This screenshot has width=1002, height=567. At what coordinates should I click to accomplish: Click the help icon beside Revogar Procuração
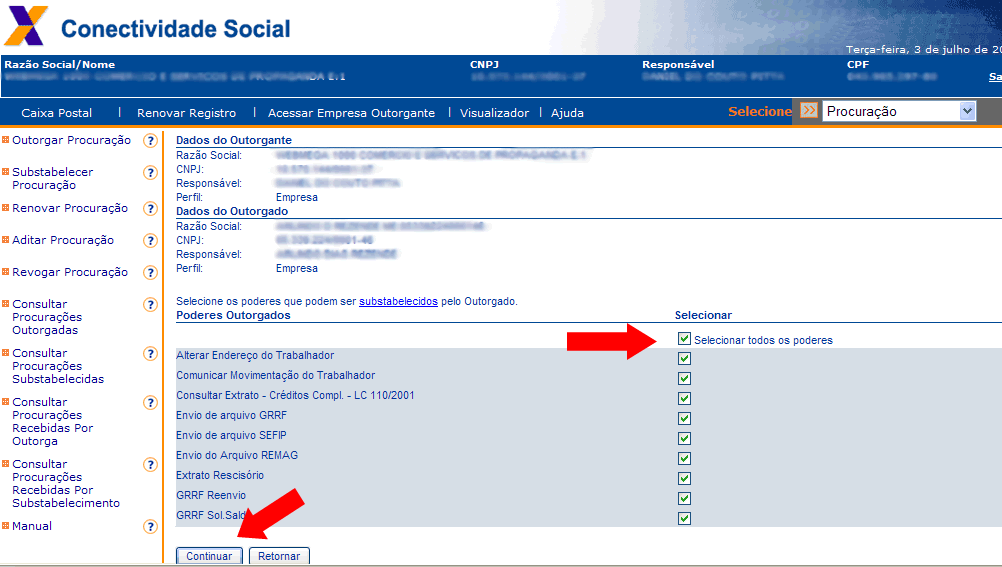tap(150, 272)
